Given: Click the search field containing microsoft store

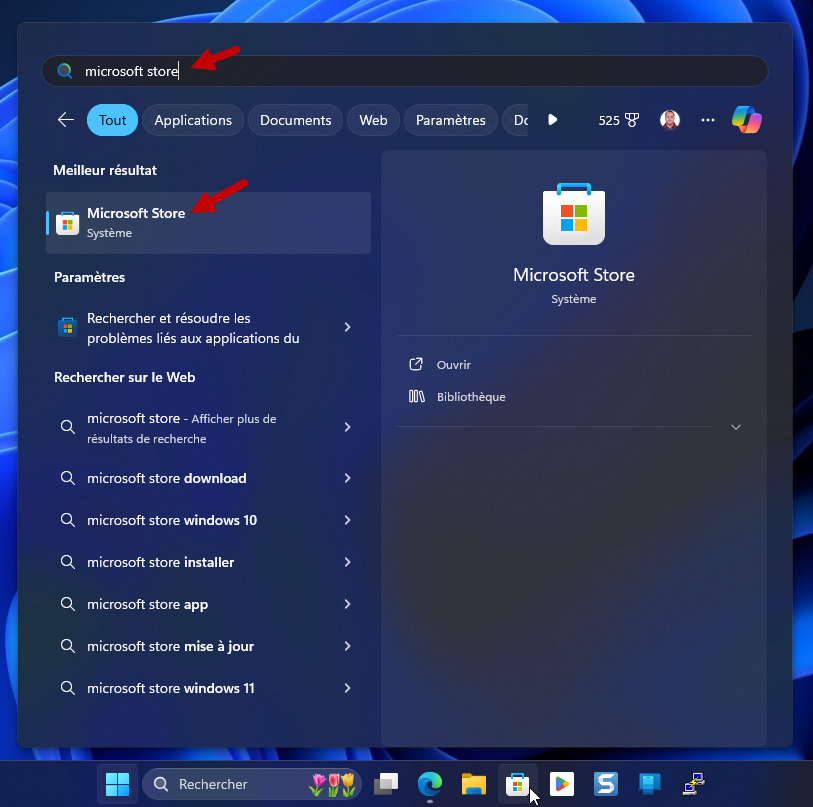Looking at the screenshot, I should [x=404, y=71].
